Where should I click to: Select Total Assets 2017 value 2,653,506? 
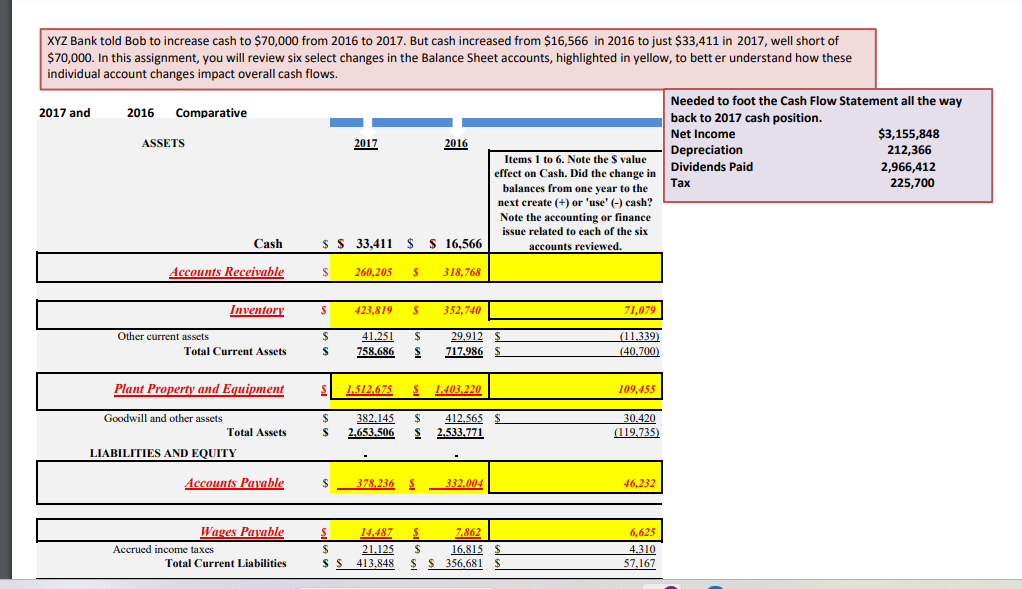coord(371,432)
